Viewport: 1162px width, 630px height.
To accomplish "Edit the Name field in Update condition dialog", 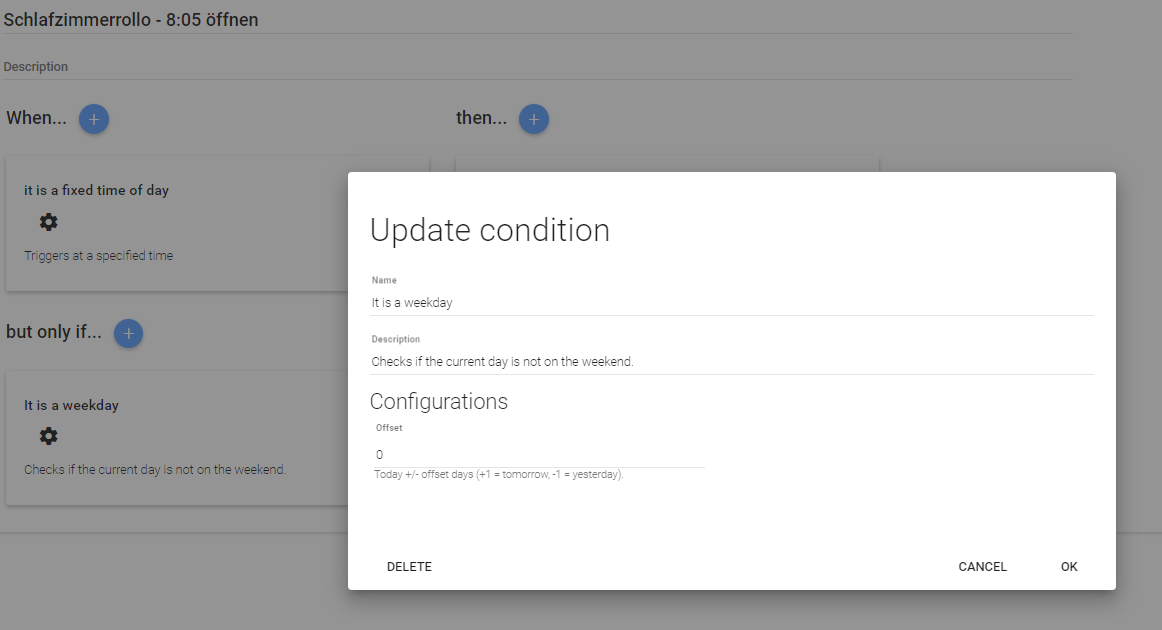I will click(x=731, y=302).
